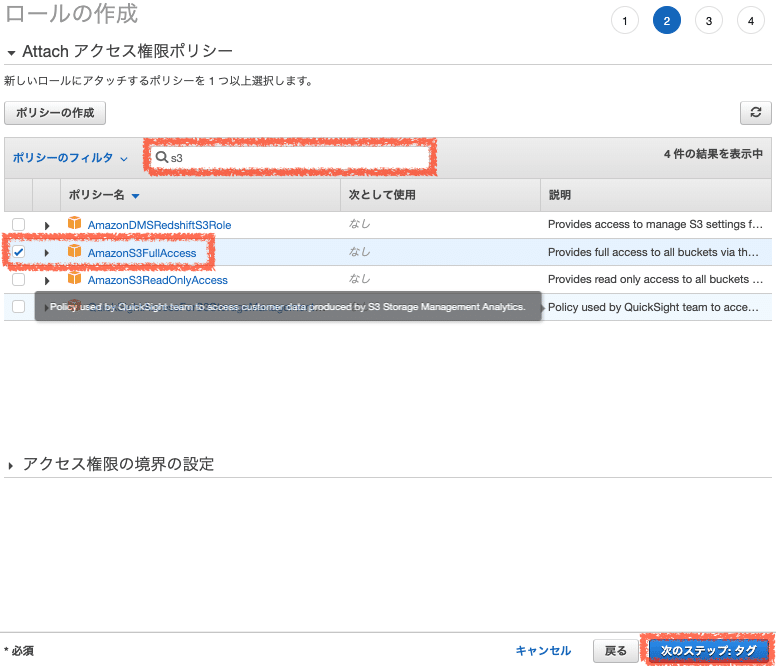776x666 pixels.
Task: Open the AmazonDMSRedshiftS3Role policy link
Action: coord(159,225)
